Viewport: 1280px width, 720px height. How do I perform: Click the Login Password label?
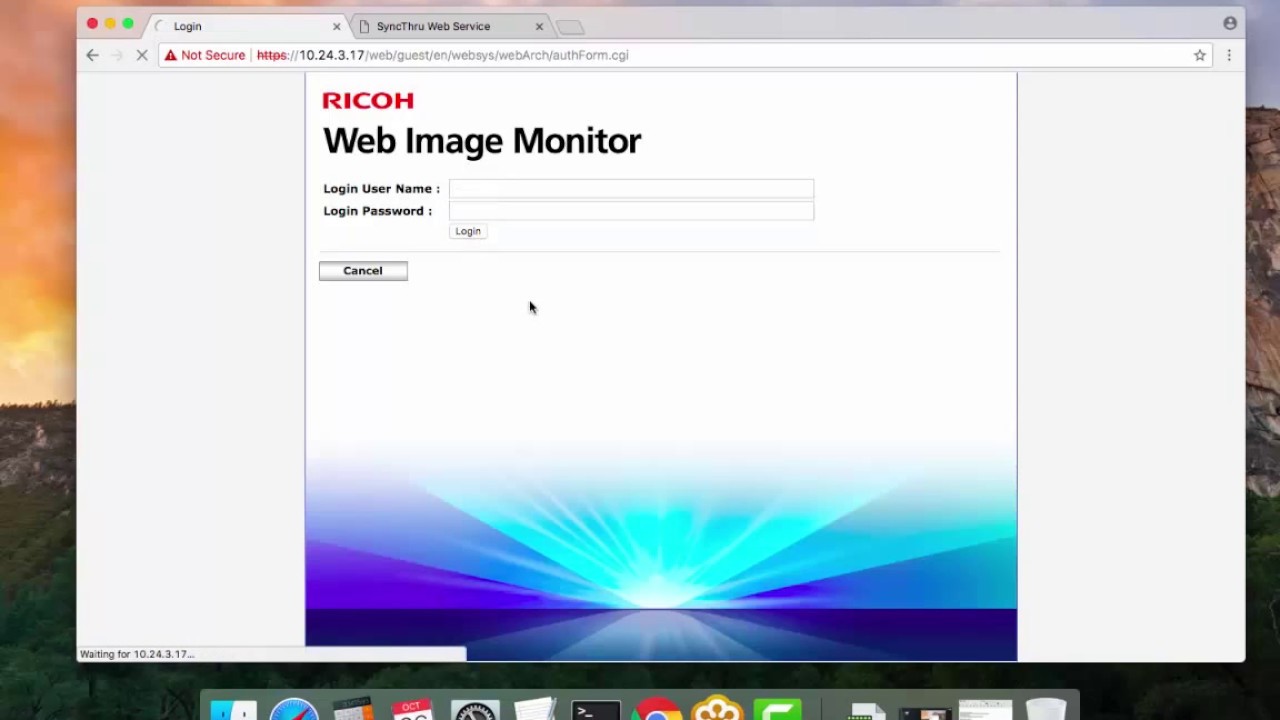coord(378,211)
